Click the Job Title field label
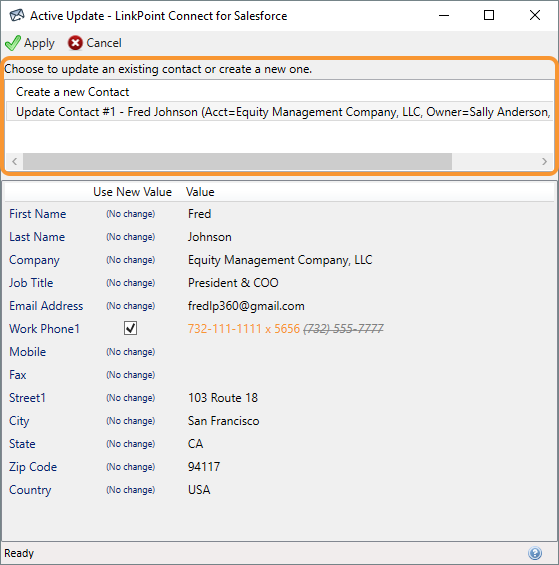Screen dimensions: 559x565 point(31,283)
